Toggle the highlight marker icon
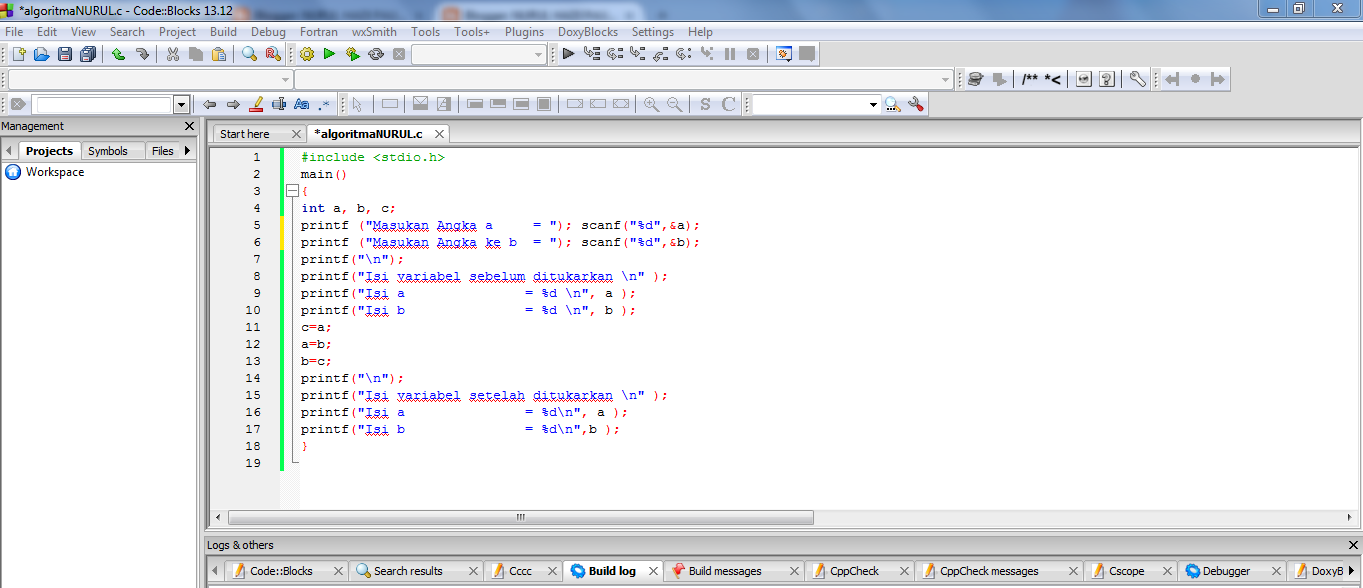The image size is (1363, 588). tap(256, 104)
